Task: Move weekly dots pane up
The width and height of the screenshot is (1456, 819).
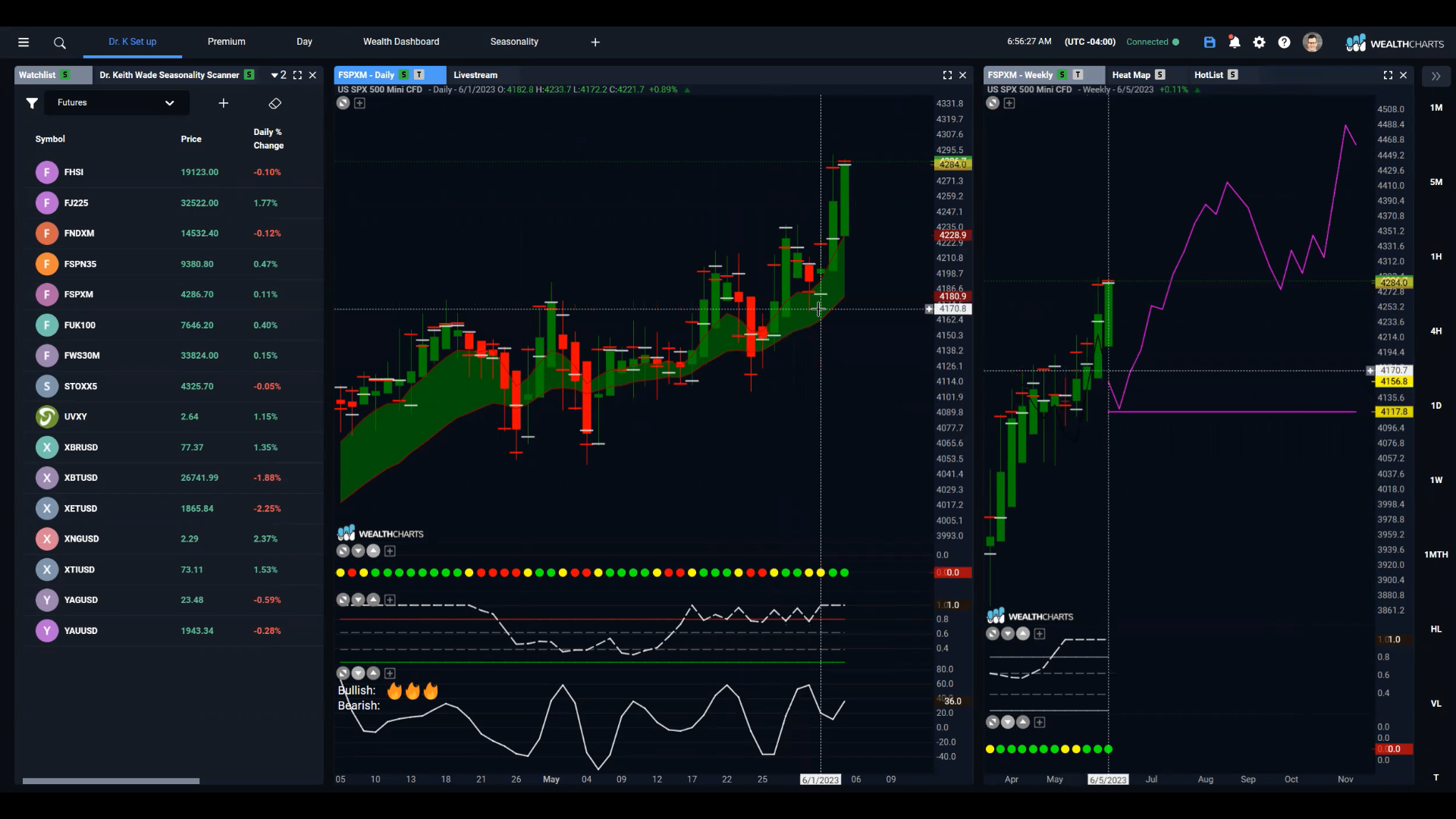Action: (1023, 723)
